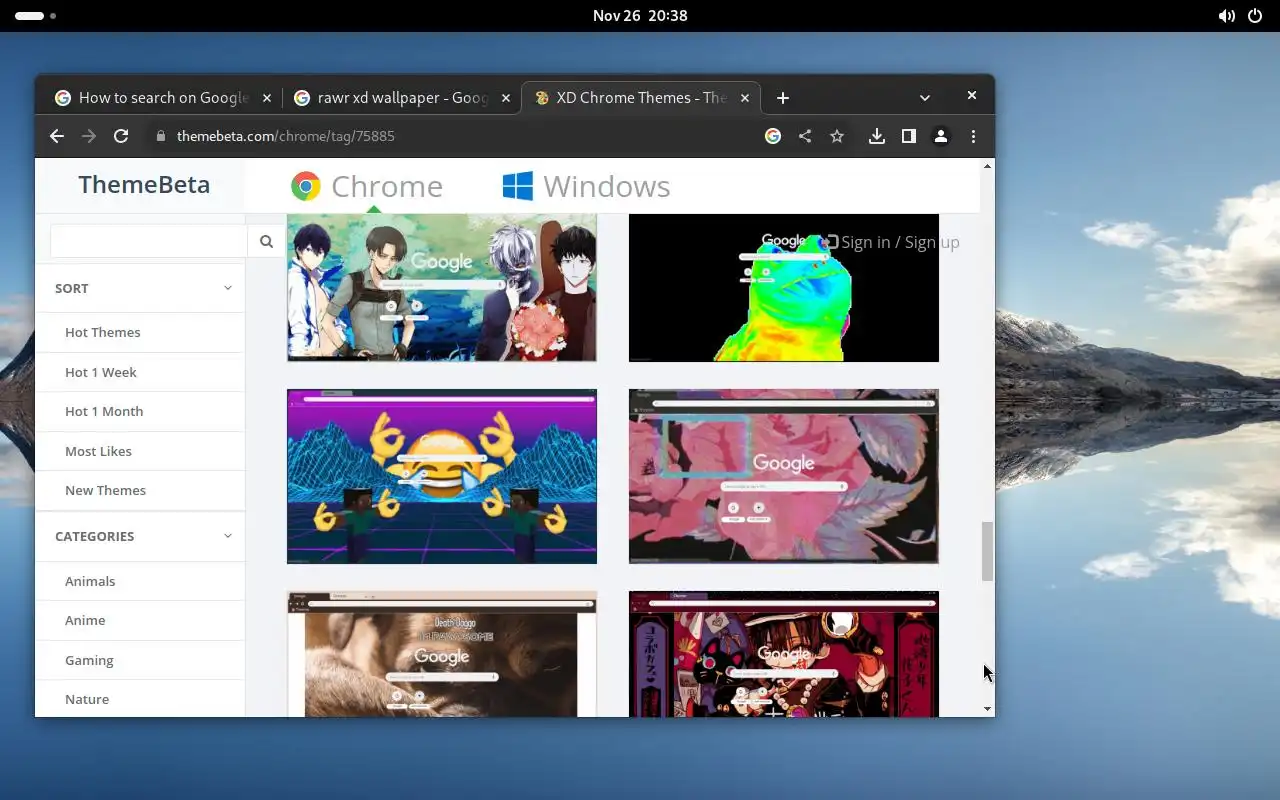
Task: Click the forward navigation arrow
Action: point(89,136)
